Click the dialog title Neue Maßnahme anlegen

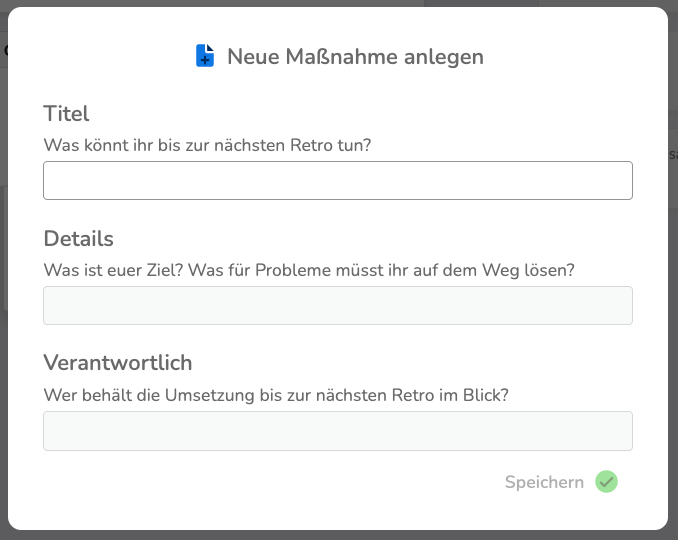(x=355, y=57)
